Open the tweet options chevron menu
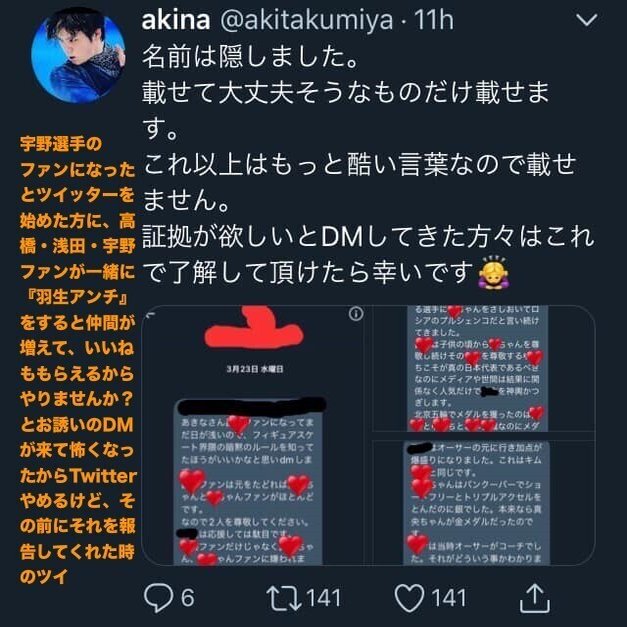This screenshot has height=627, width=627. [587, 19]
